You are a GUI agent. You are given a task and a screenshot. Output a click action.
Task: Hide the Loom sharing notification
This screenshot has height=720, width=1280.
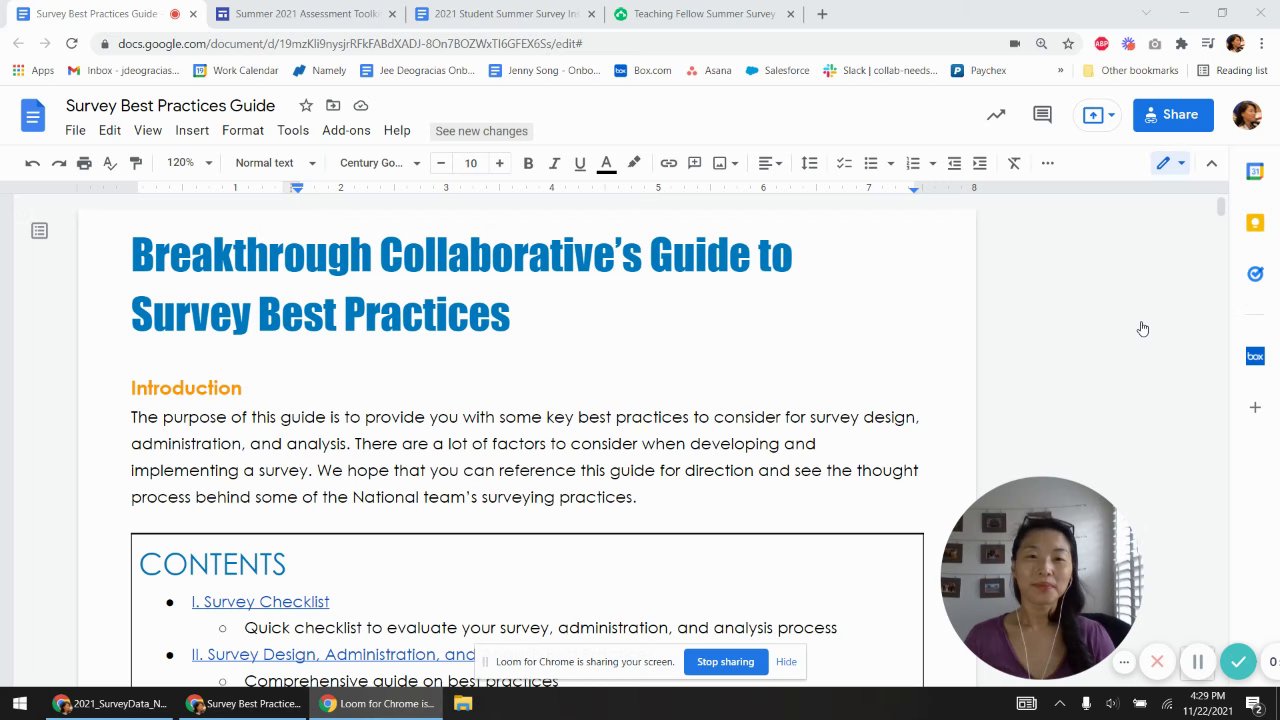click(x=786, y=662)
